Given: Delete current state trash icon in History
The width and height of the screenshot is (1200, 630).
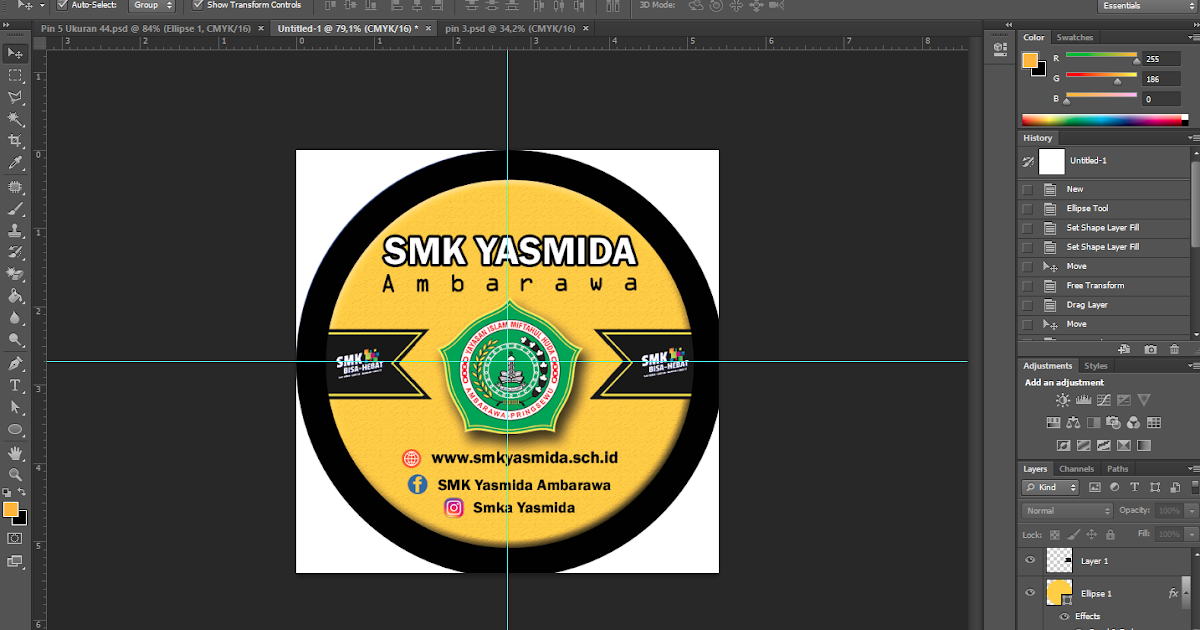Looking at the screenshot, I should tap(1174, 349).
